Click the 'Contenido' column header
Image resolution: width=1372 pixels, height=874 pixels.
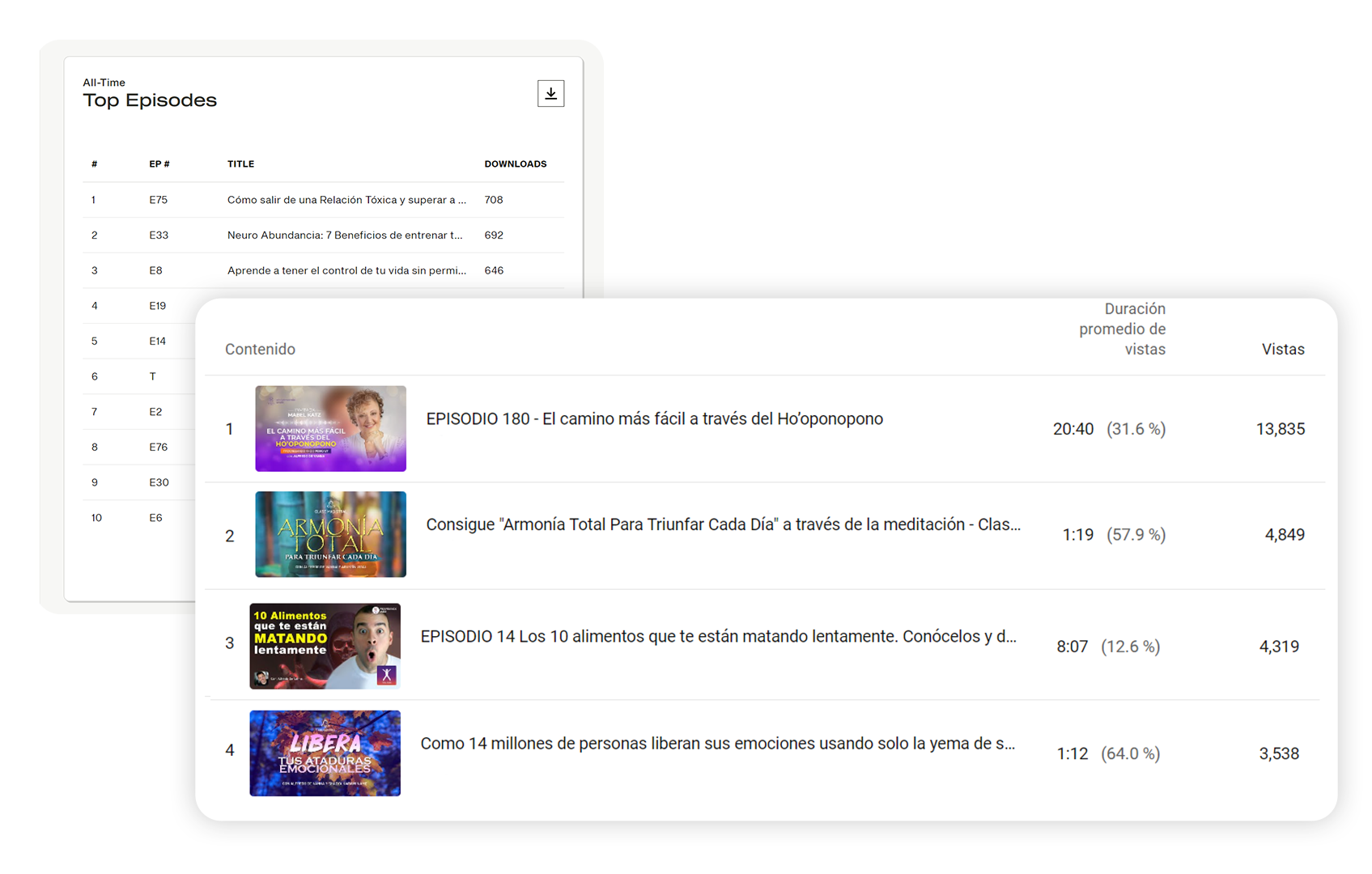coord(260,350)
